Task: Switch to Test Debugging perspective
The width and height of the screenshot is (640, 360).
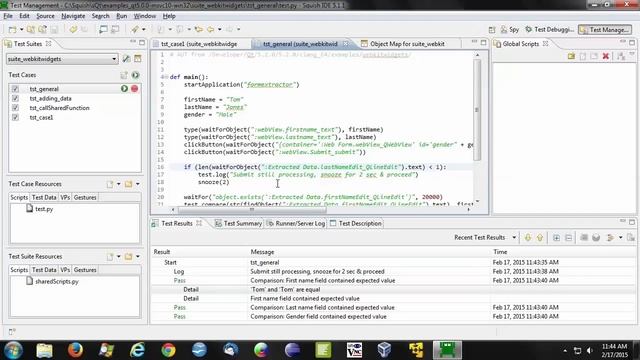Action: [549, 29]
